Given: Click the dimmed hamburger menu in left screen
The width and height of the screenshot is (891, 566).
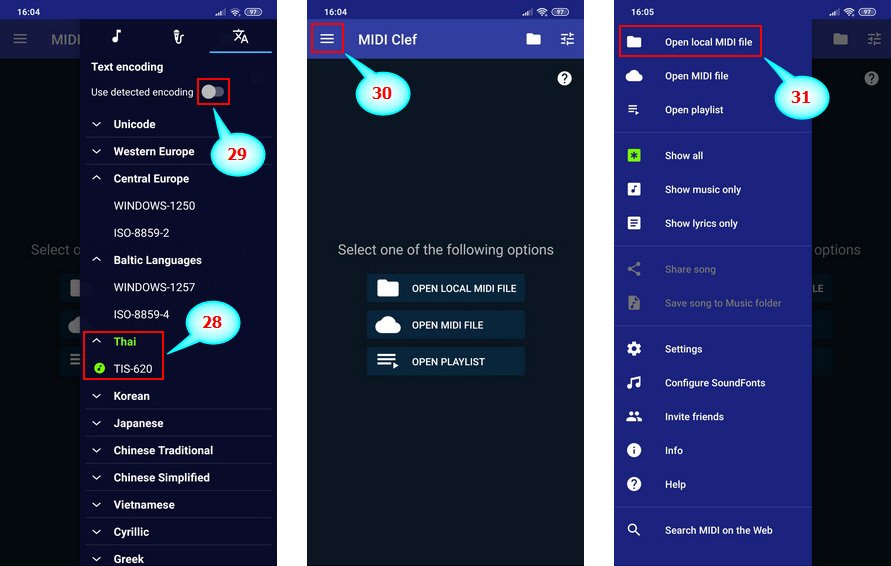Looking at the screenshot, I should coord(20,39).
